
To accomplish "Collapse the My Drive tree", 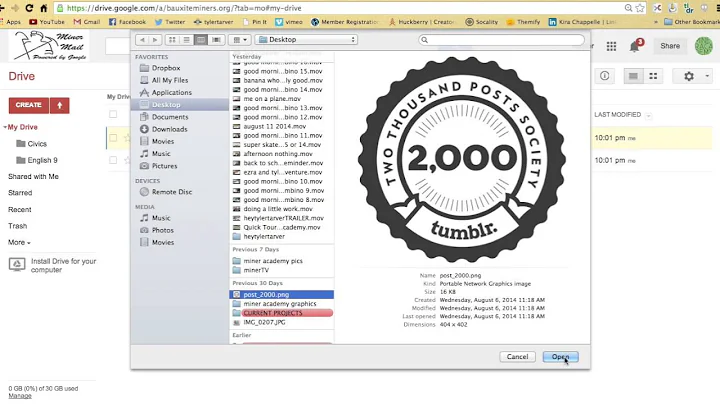I will pos(5,127).
